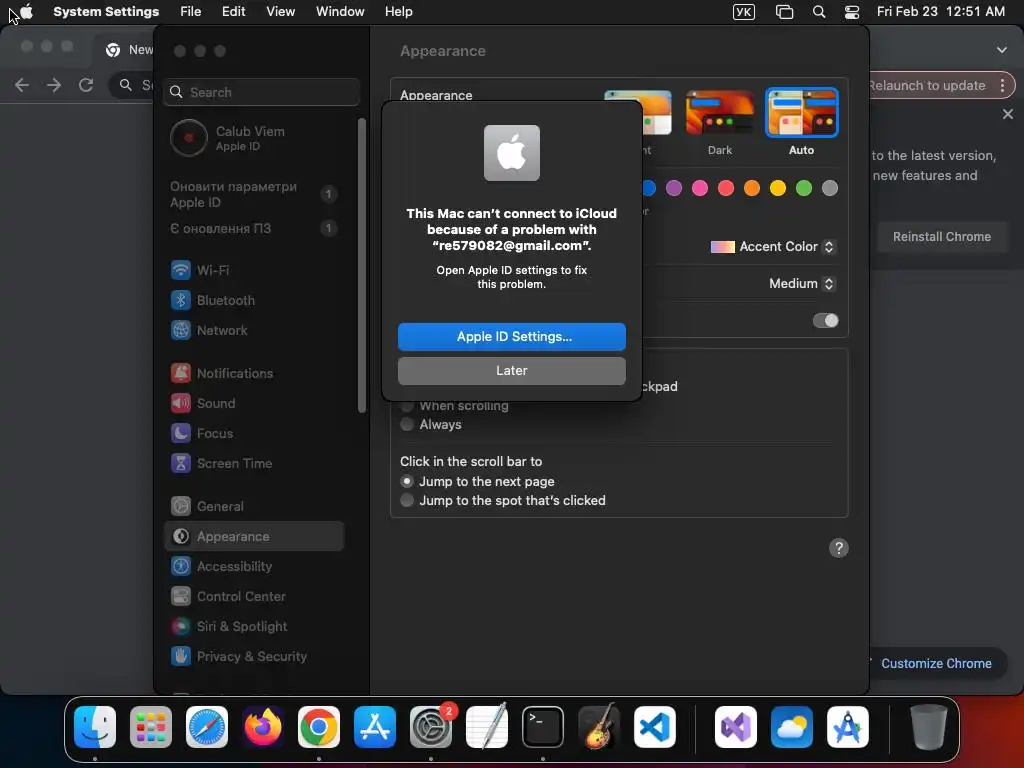Open Chrome three-dot menu

pyautogui.click(x=1002, y=86)
